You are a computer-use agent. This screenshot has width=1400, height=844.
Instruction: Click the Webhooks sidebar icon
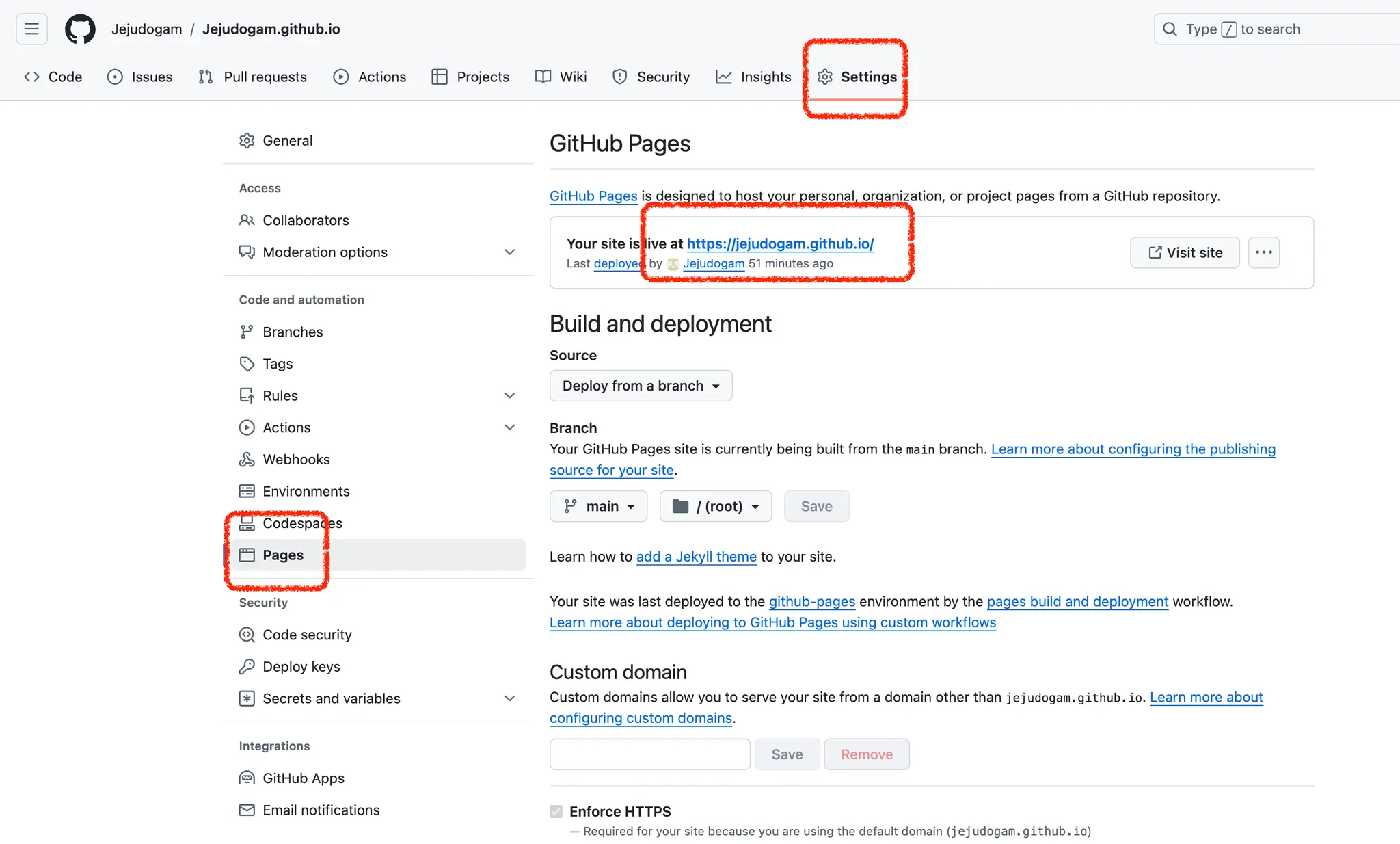pyautogui.click(x=247, y=460)
